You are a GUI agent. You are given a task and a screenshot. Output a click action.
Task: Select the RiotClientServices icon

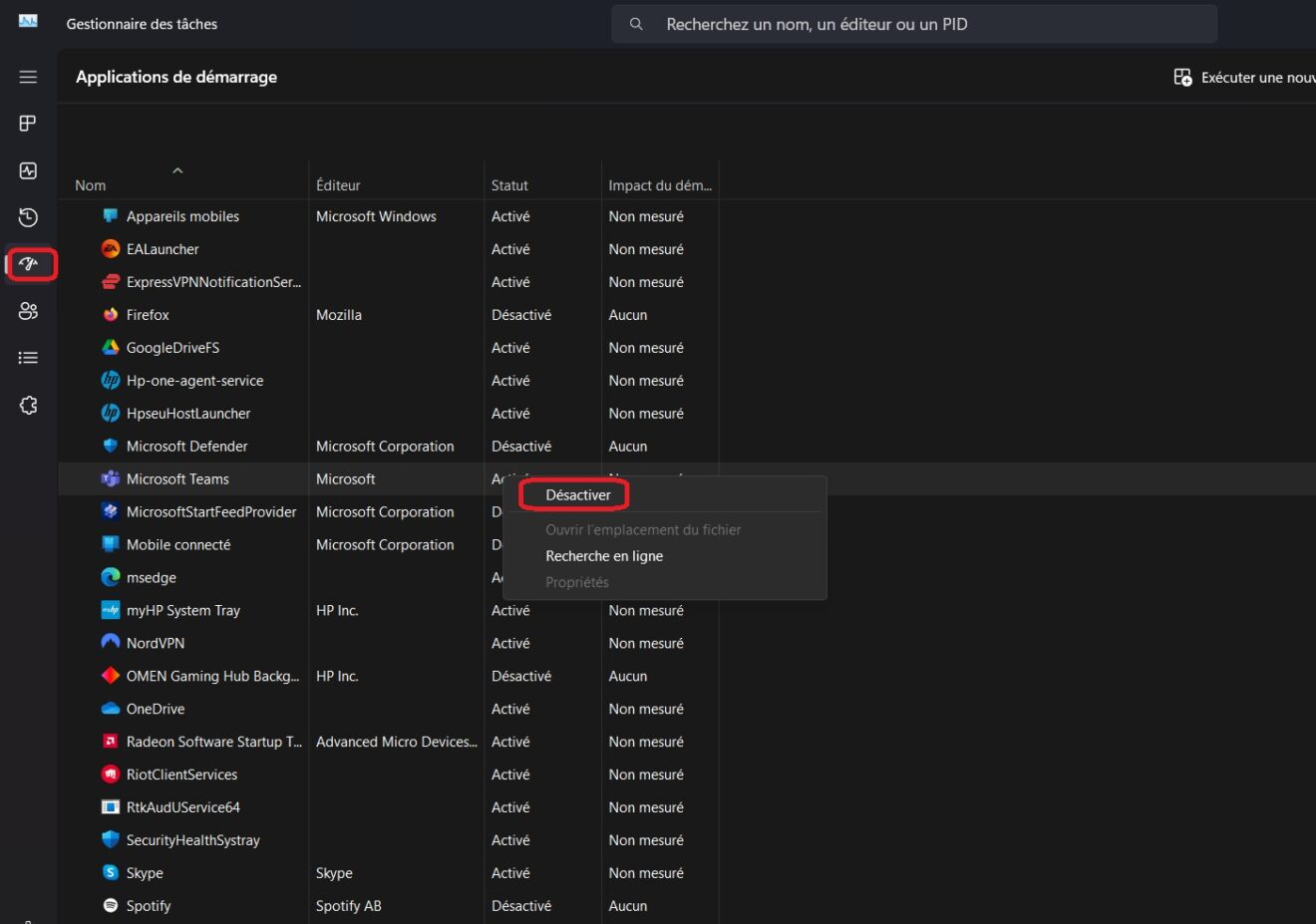(x=111, y=774)
